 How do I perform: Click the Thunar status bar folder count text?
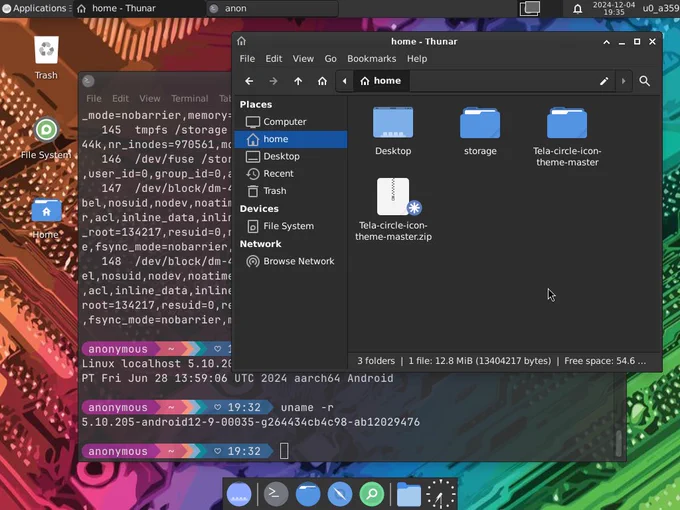(x=376, y=361)
